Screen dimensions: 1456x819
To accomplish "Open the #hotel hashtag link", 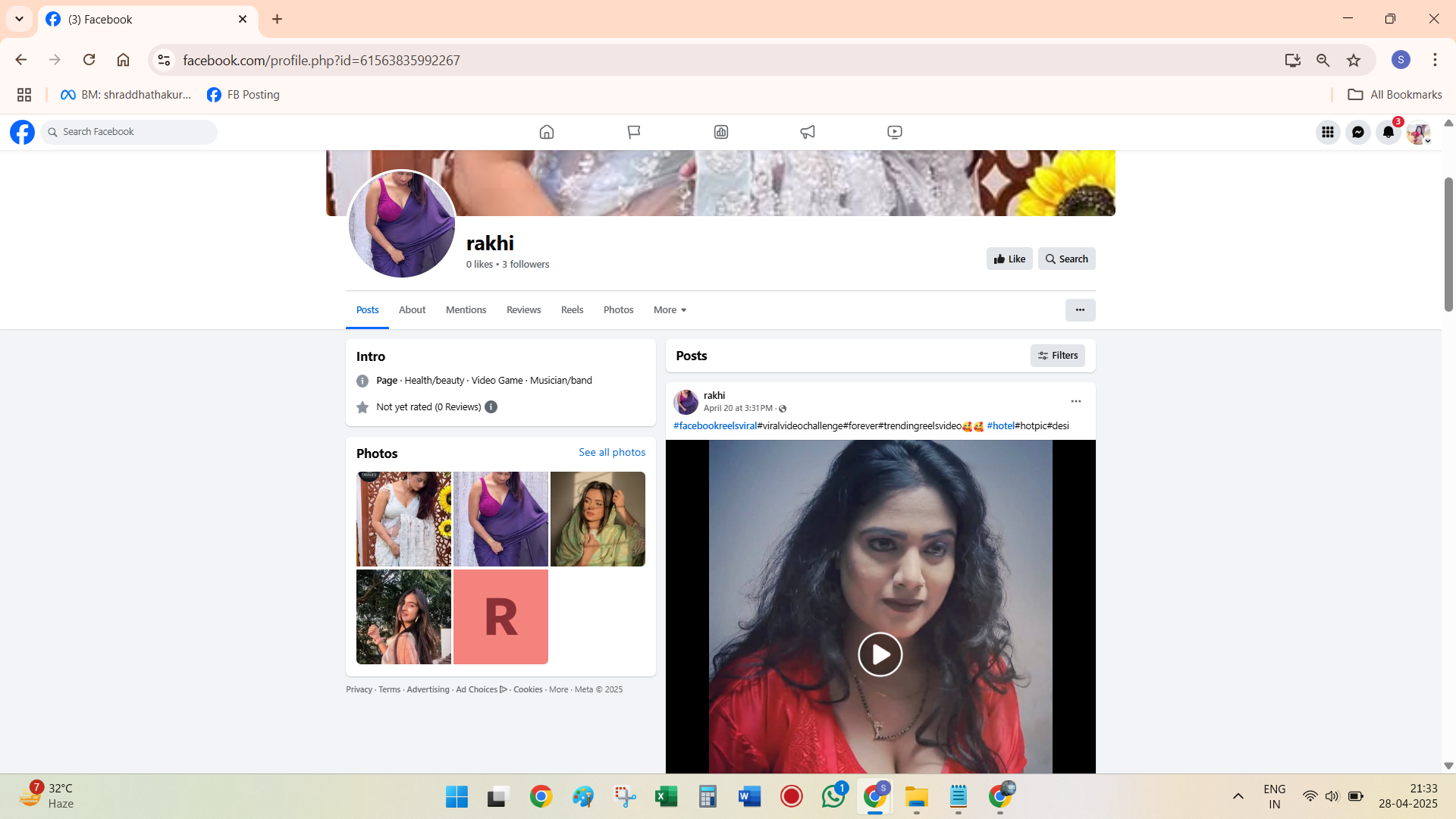I will point(1000,426).
